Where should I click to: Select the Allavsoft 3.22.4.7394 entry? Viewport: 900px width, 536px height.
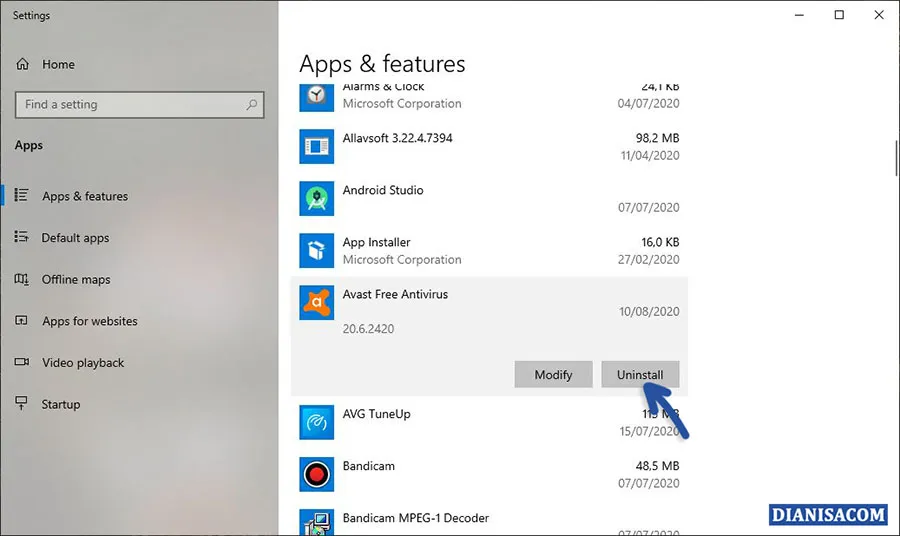click(x=397, y=138)
